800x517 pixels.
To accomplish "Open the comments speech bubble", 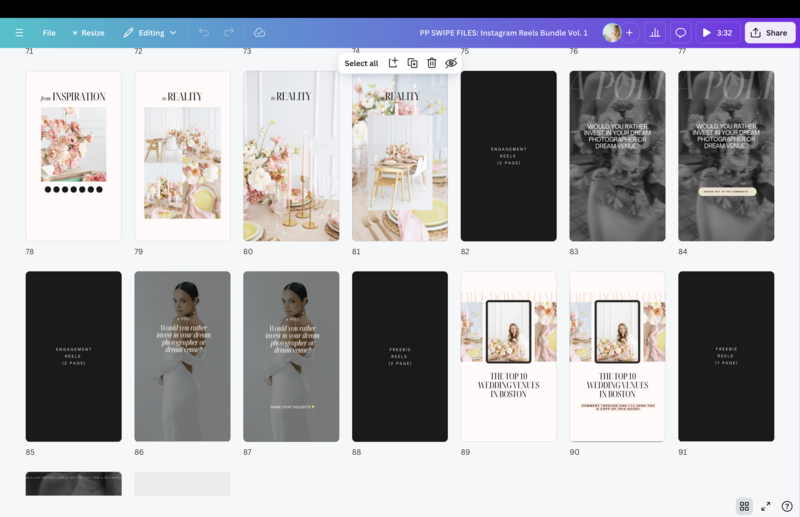I will coord(681,33).
